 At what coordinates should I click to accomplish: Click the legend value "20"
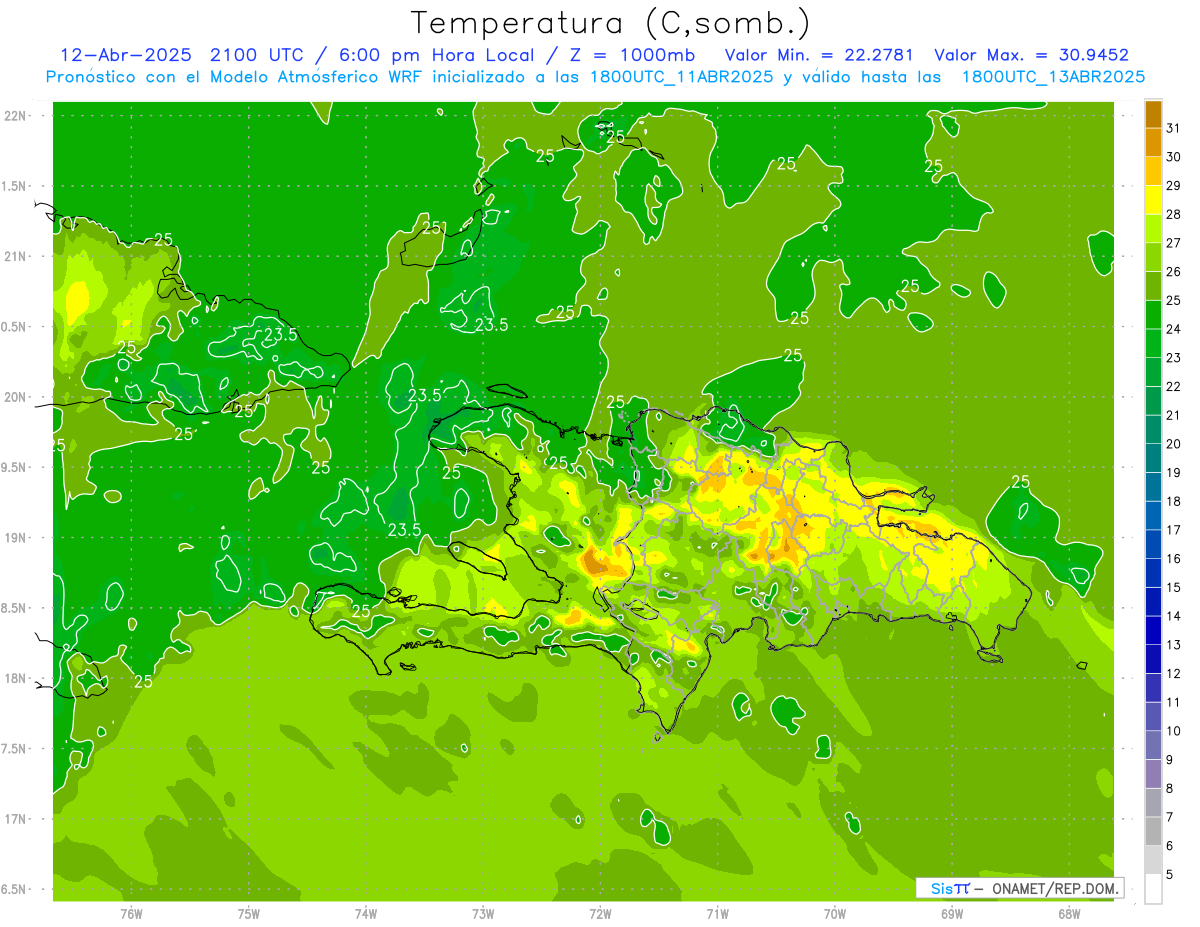[x=1173, y=444]
